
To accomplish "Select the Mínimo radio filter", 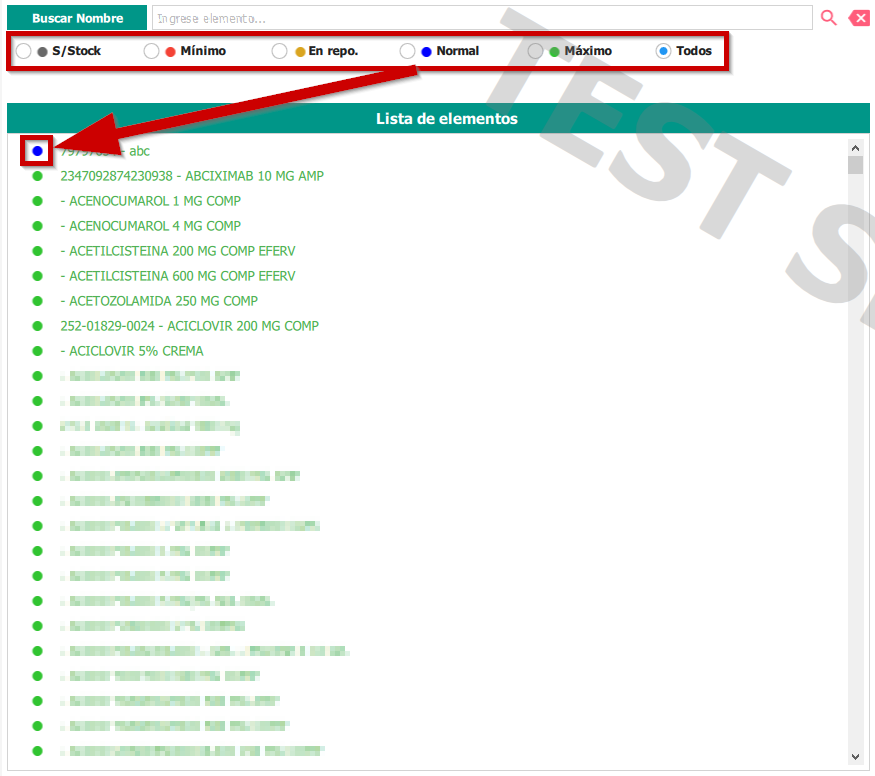I will click(x=152, y=51).
